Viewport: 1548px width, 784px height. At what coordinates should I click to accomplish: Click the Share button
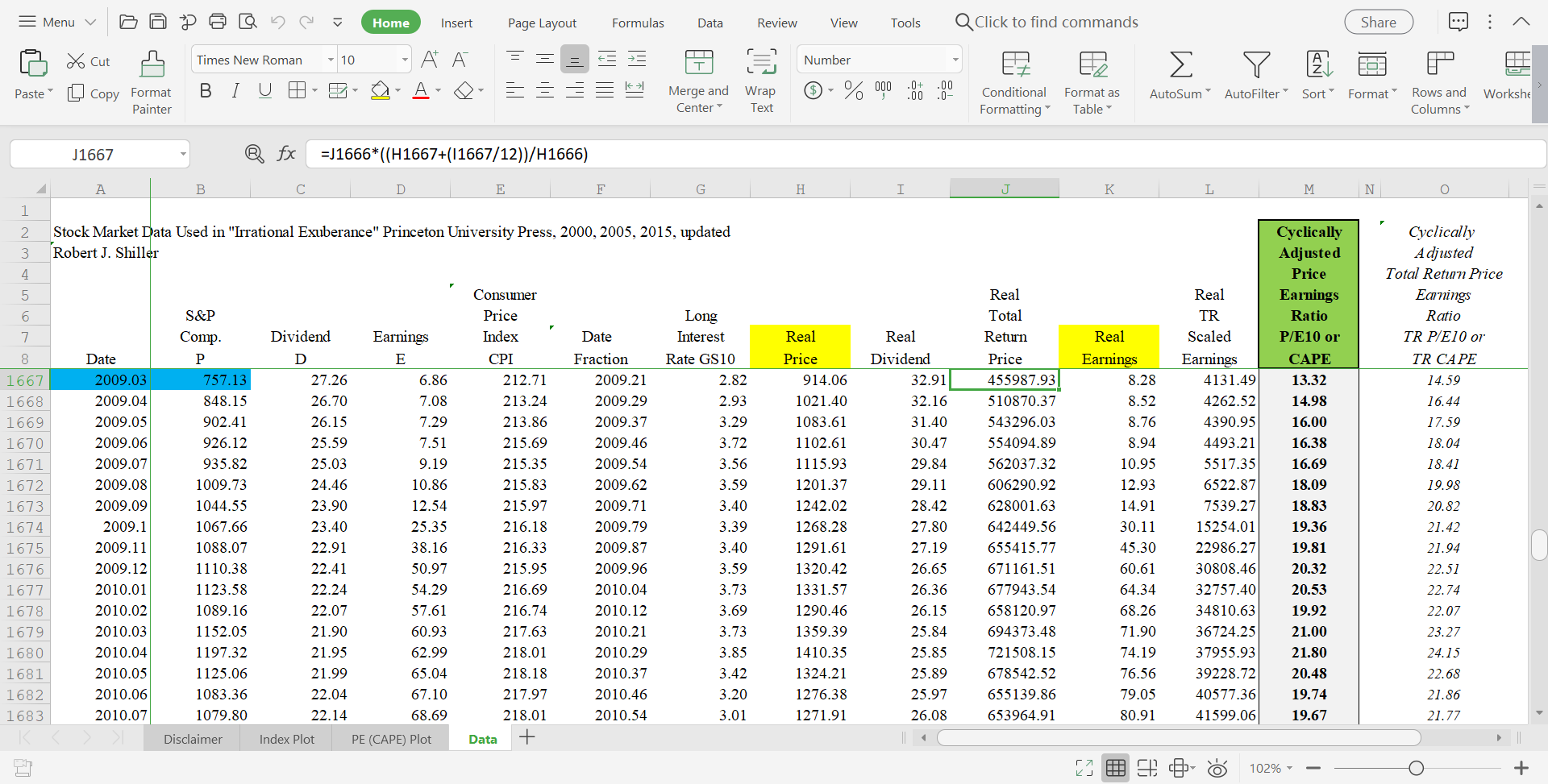click(x=1378, y=23)
